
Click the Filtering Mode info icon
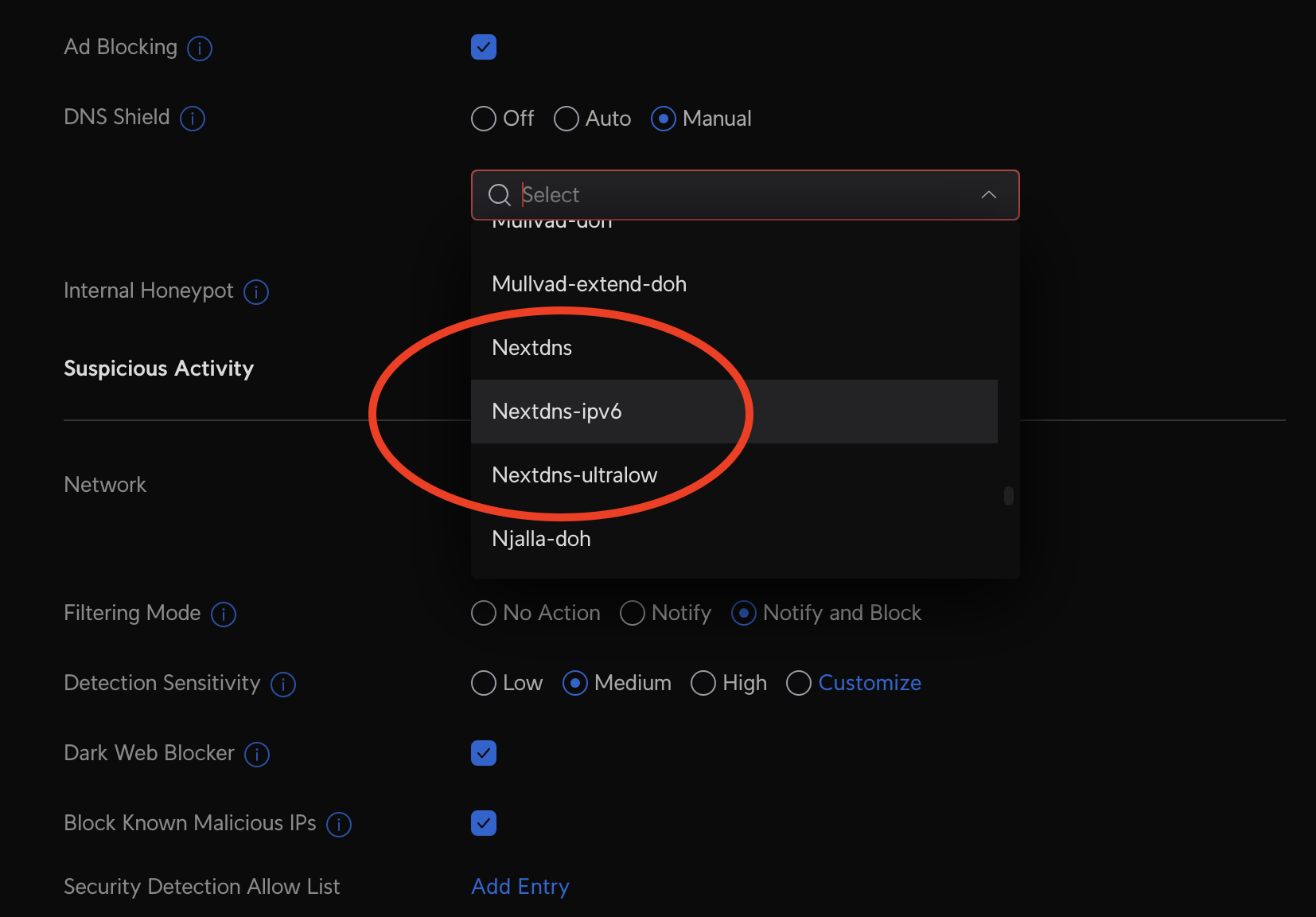(x=224, y=615)
